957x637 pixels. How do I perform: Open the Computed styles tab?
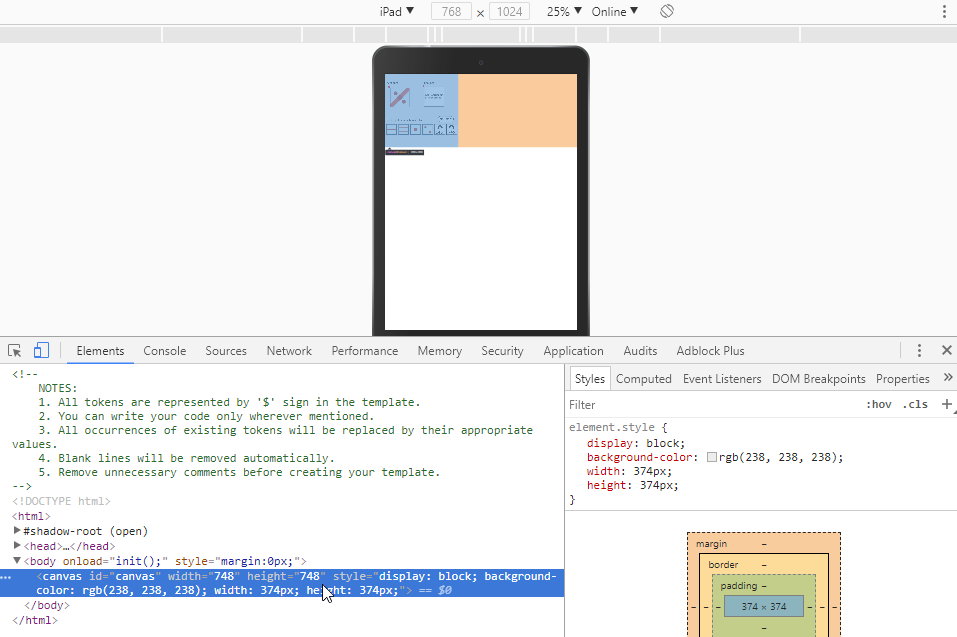644,378
